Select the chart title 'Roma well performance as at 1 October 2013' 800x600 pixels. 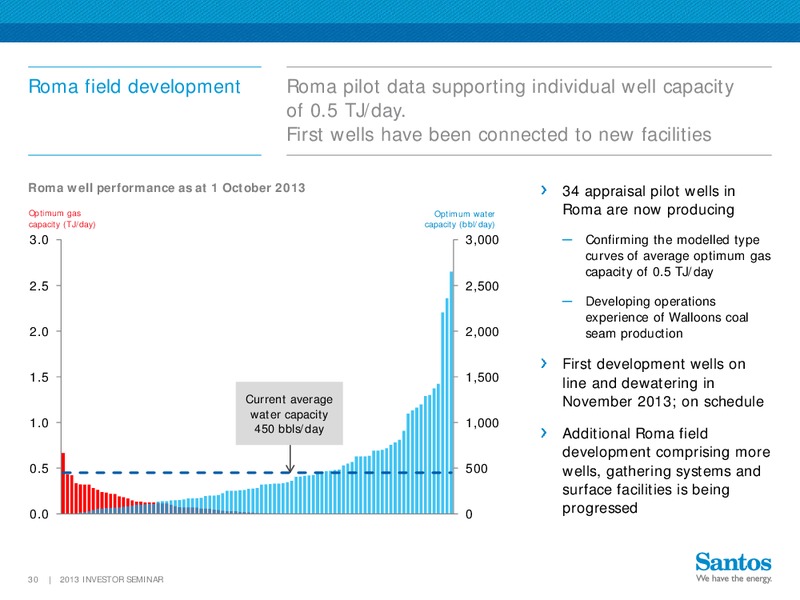click(x=167, y=188)
